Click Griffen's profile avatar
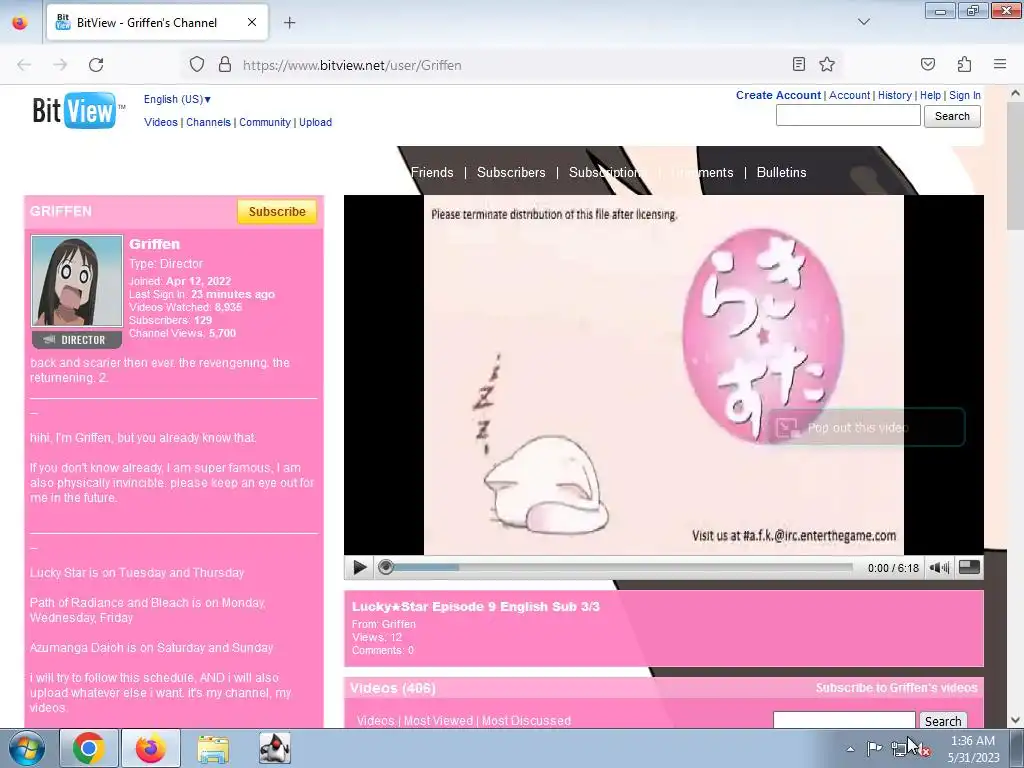The image size is (1024, 768). (77, 281)
